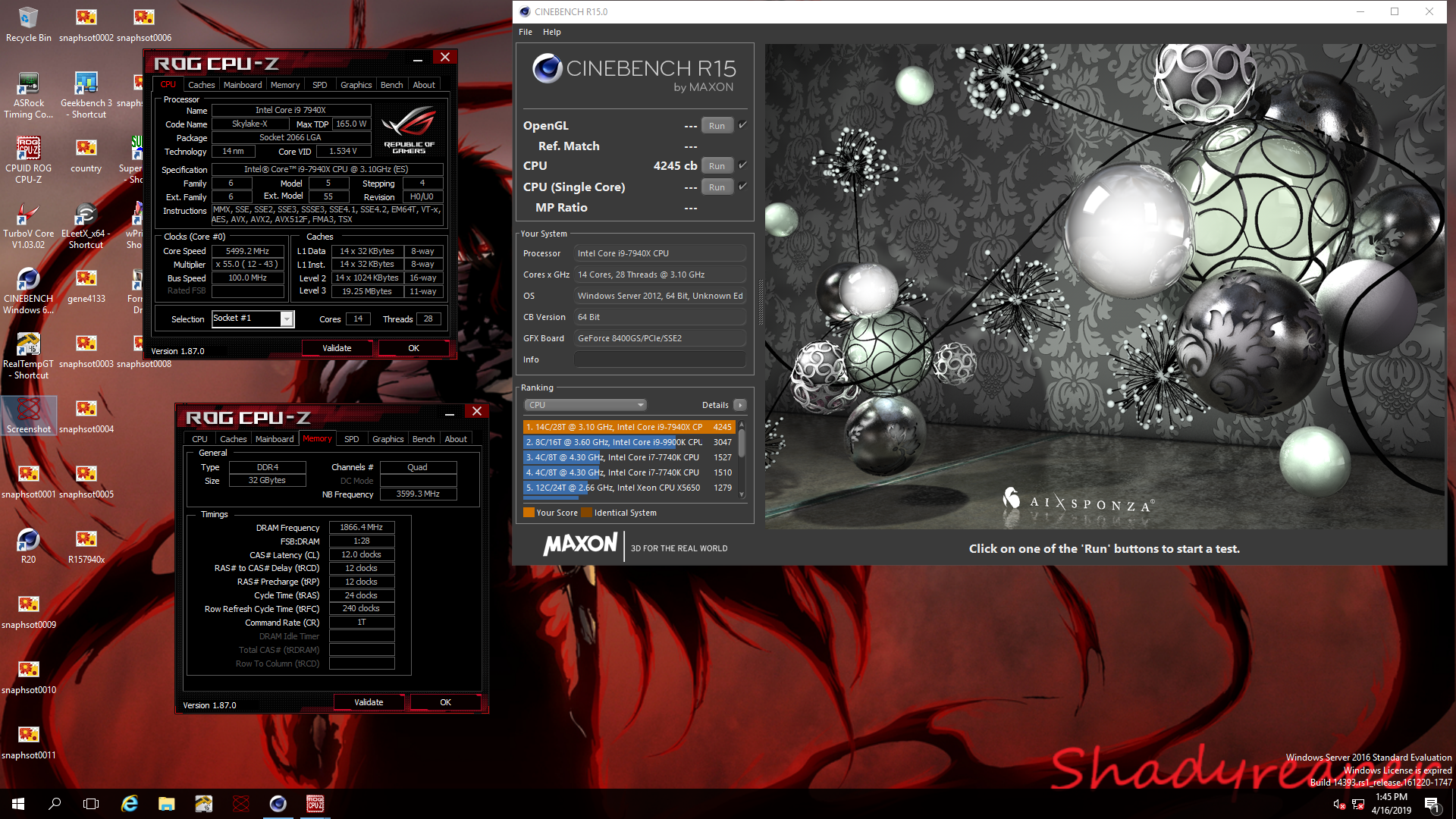Run the CPU Single Core benchmark
The image size is (1456, 819).
(x=717, y=187)
